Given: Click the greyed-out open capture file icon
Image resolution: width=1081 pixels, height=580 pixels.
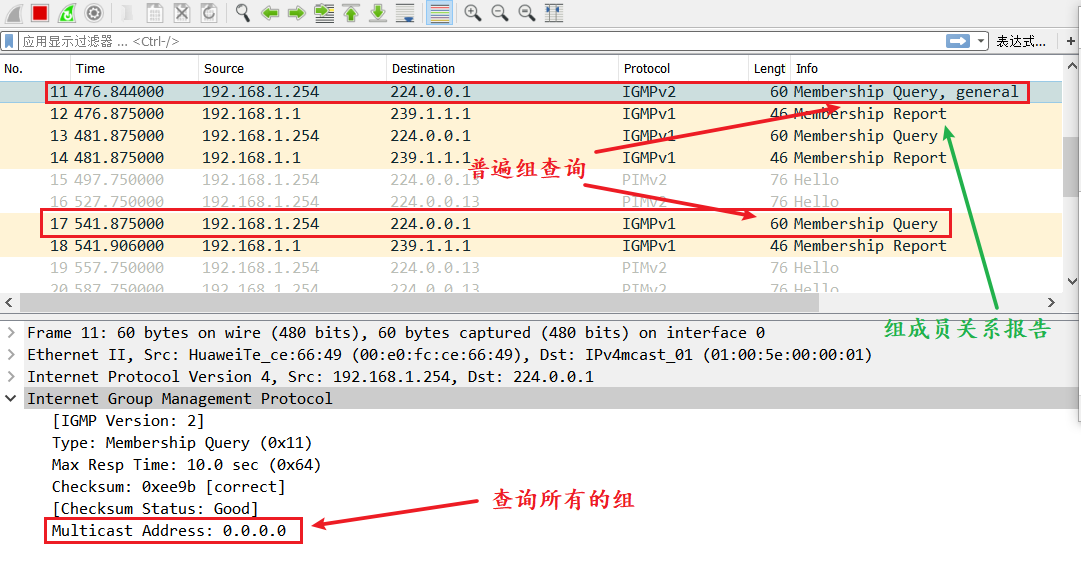Looking at the screenshot, I should click(x=128, y=12).
